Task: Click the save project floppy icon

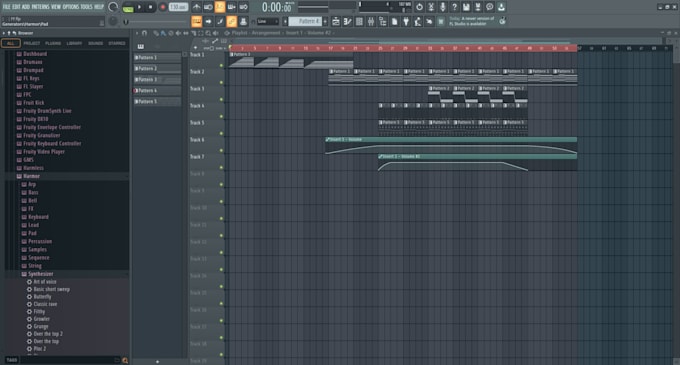Action: coord(466,7)
